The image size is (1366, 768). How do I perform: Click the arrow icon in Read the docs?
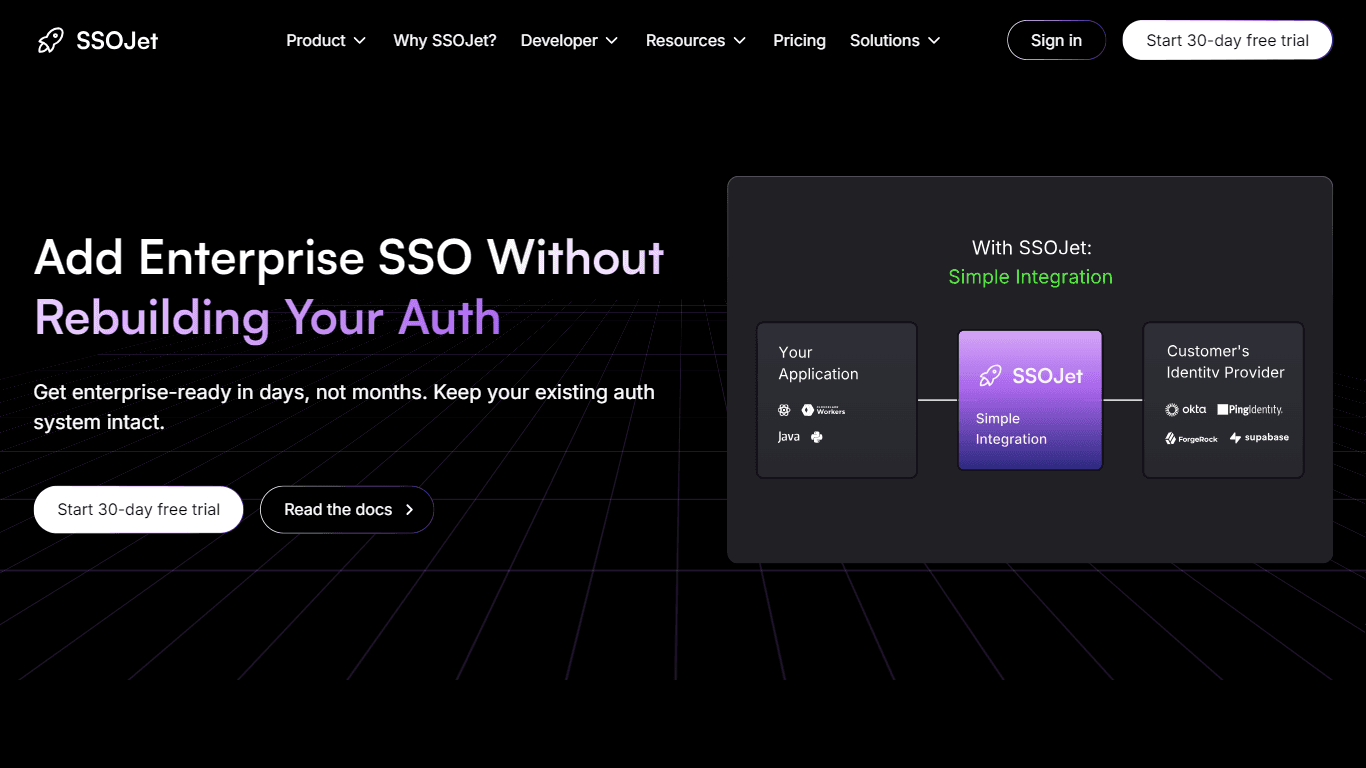409,510
